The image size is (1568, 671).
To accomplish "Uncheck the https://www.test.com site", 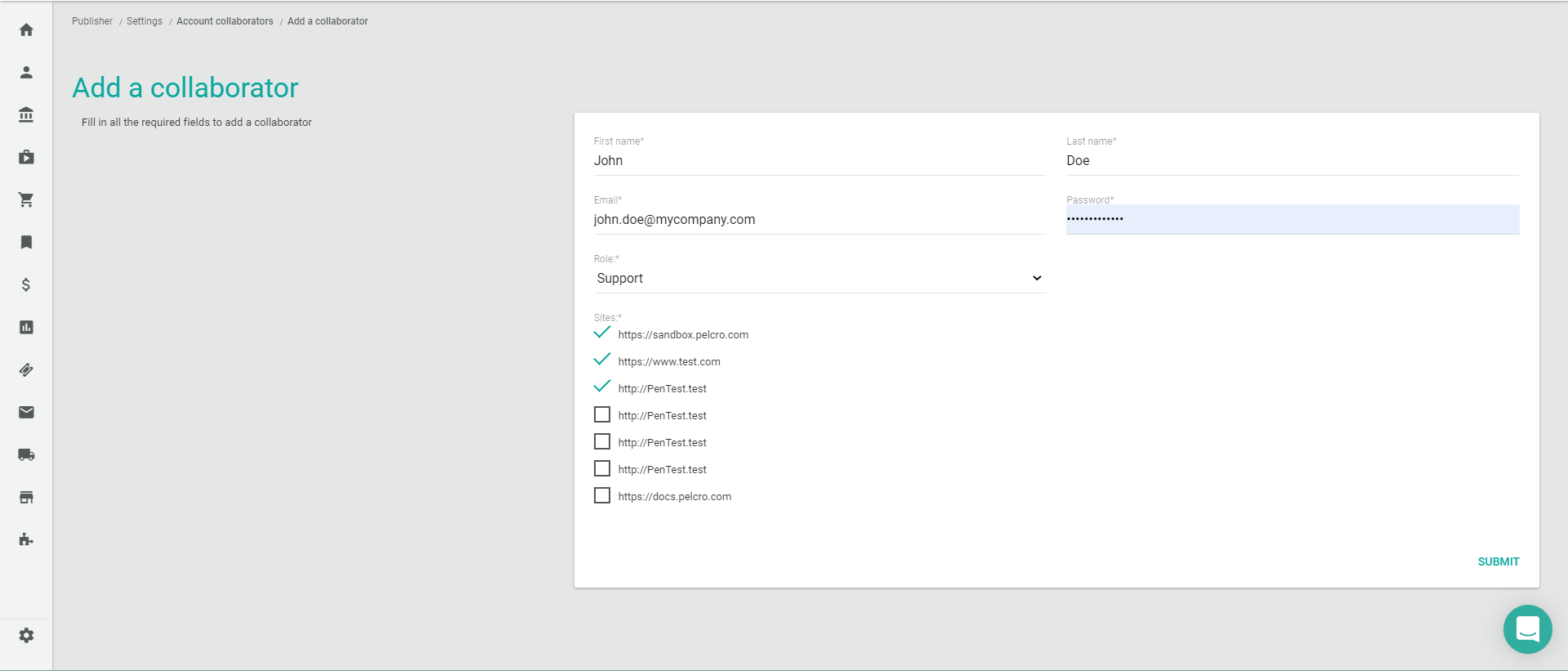I will click(x=602, y=360).
